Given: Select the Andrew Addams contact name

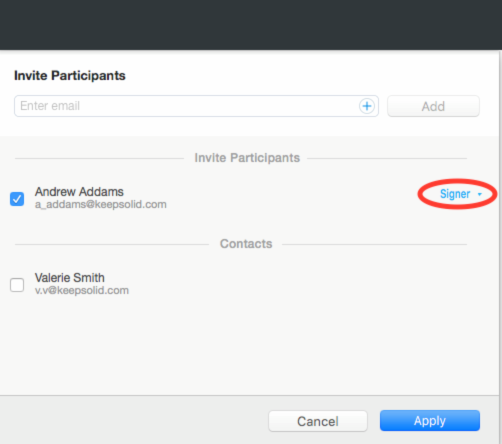Looking at the screenshot, I should tap(79, 192).
